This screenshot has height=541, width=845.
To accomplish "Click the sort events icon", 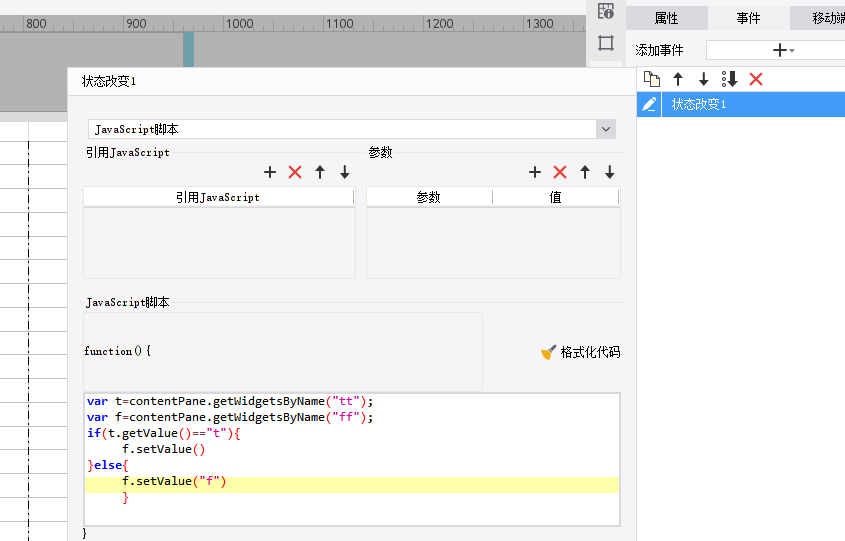I will [730, 79].
